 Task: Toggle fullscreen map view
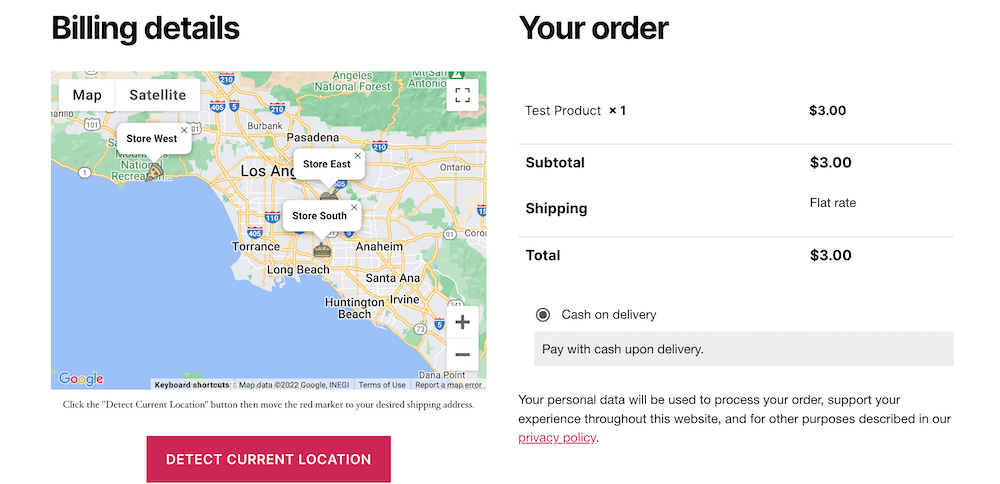tap(462, 95)
